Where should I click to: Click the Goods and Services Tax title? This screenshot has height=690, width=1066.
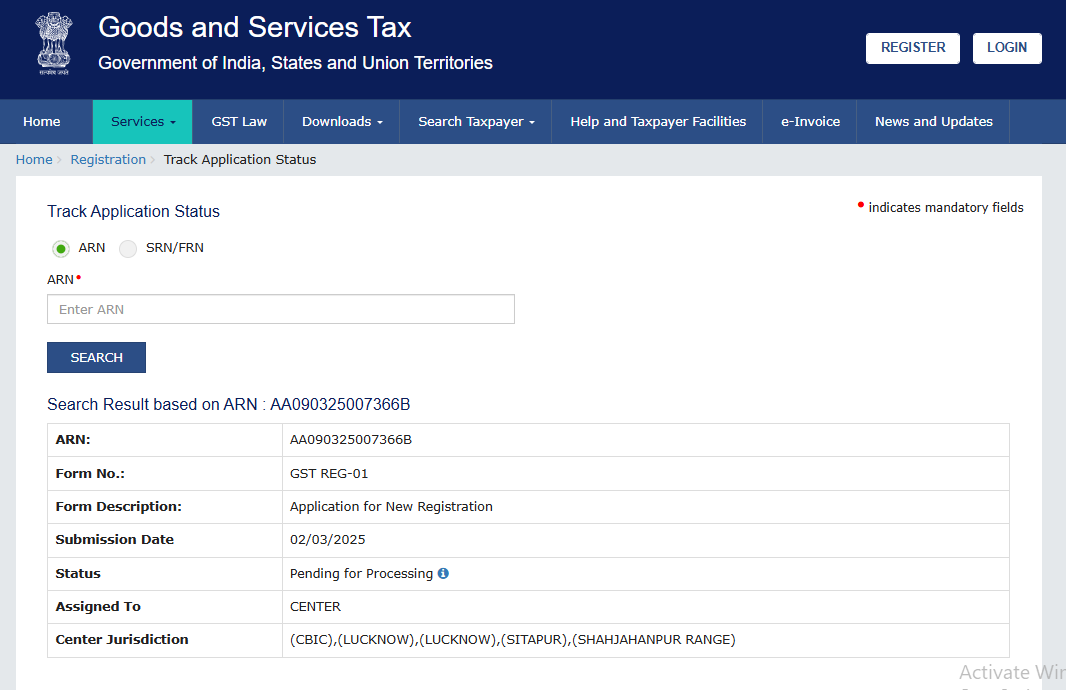255,28
